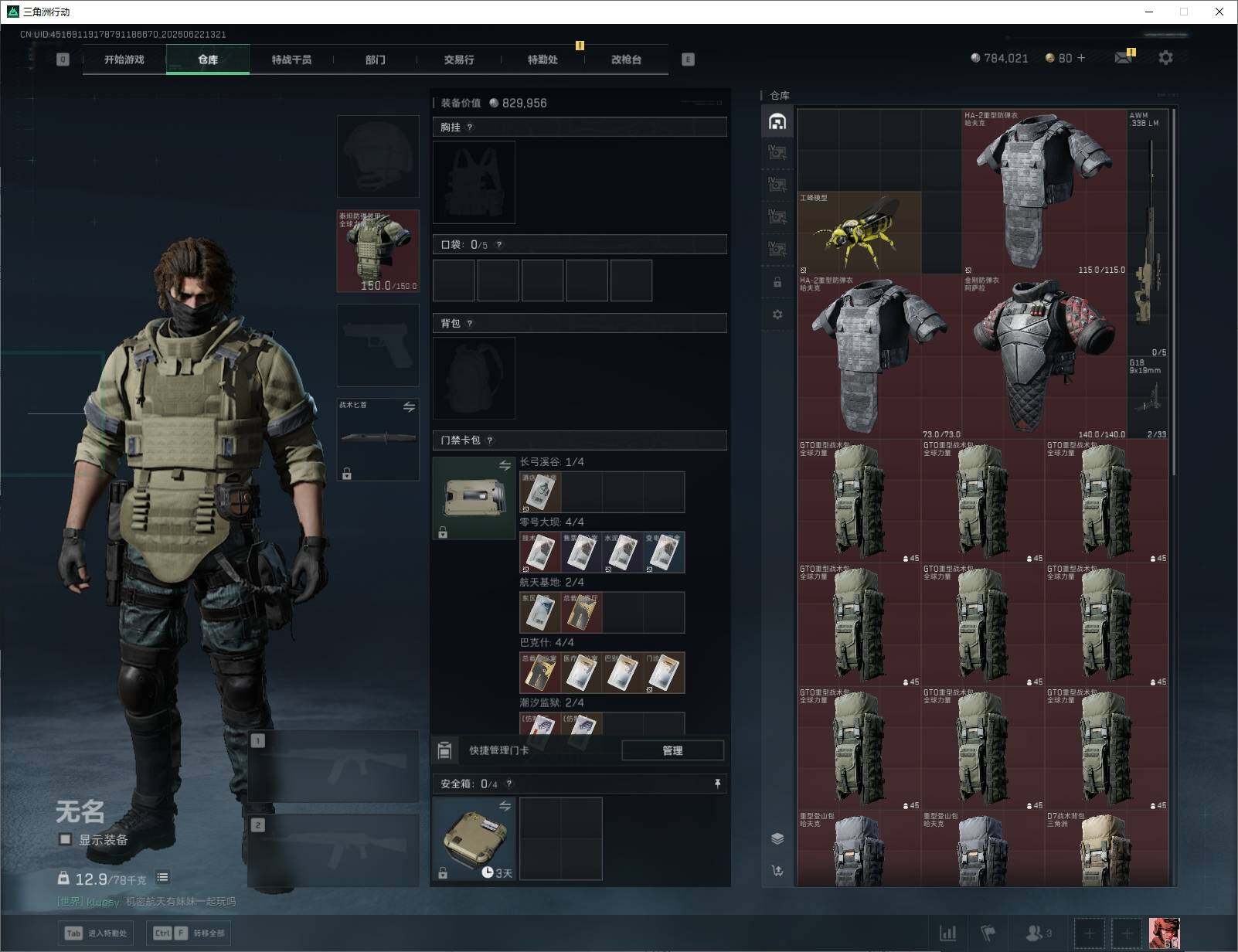Select HA-2重型防弹衣 with 73.0 durability
Viewport: 1238px width, 952px height.
tap(879, 357)
